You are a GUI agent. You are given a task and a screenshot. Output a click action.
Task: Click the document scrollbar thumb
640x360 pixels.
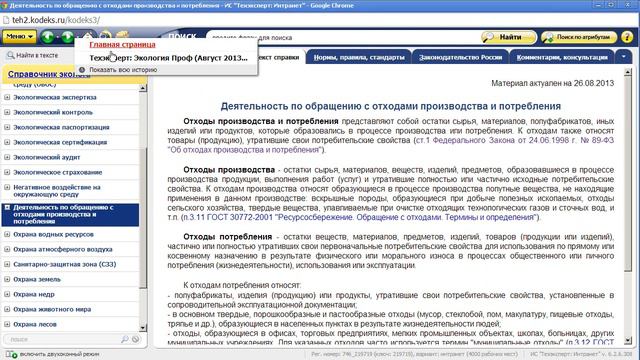coord(628,174)
